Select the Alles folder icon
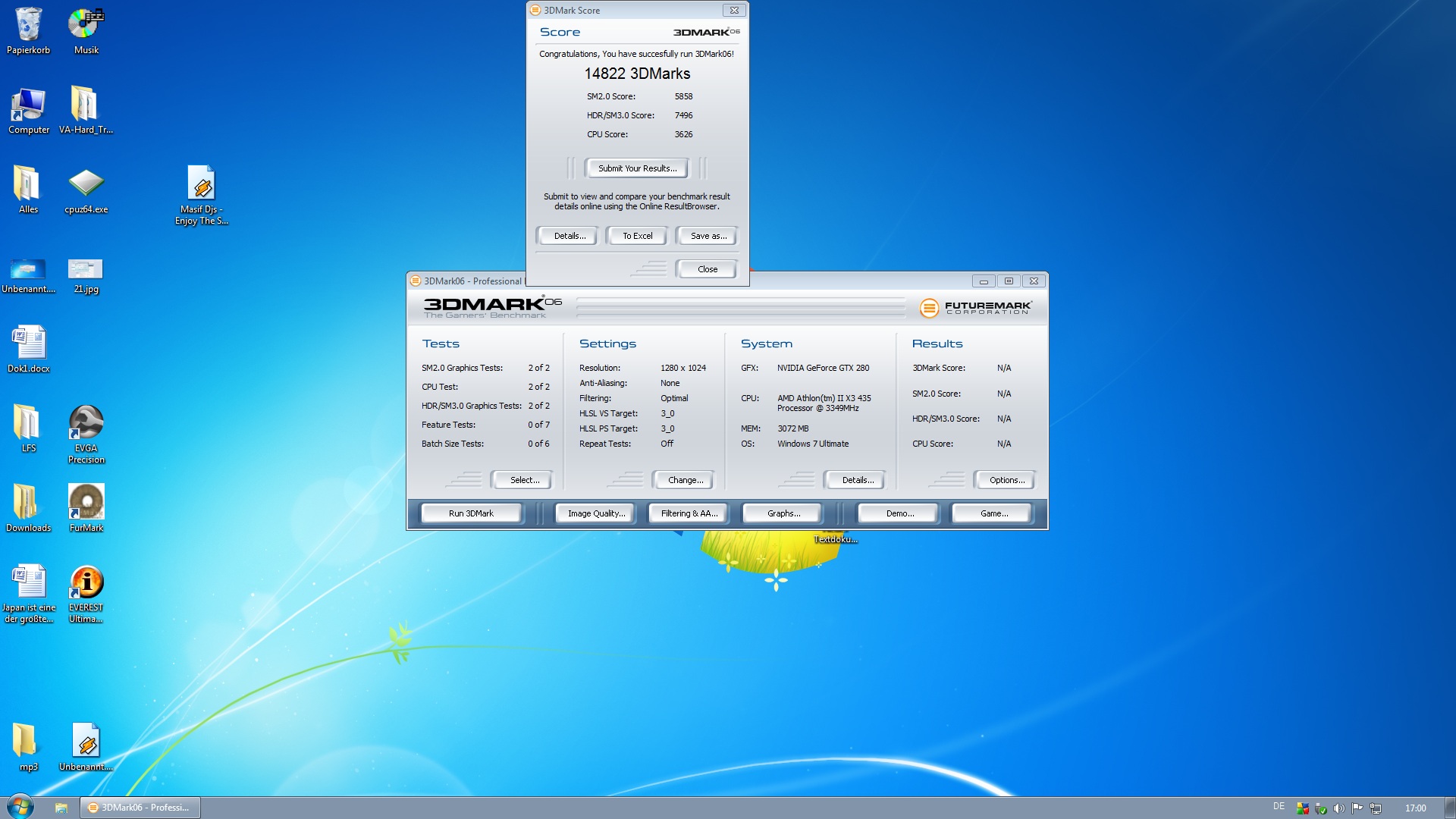This screenshot has width=1456, height=819. (x=28, y=190)
